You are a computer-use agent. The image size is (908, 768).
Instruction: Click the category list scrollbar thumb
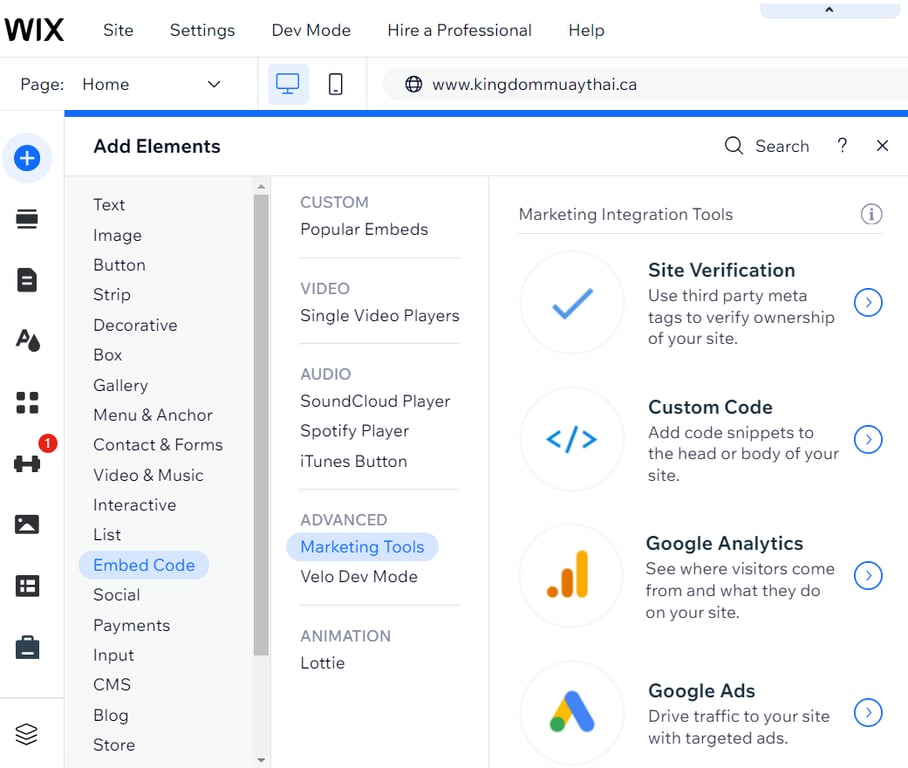261,425
